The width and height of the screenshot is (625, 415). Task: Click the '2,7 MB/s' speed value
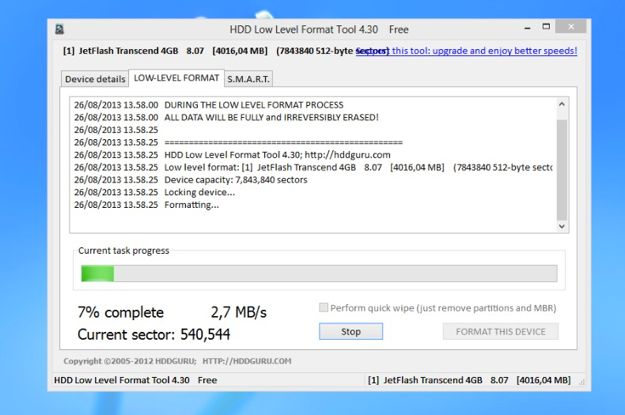pos(239,313)
